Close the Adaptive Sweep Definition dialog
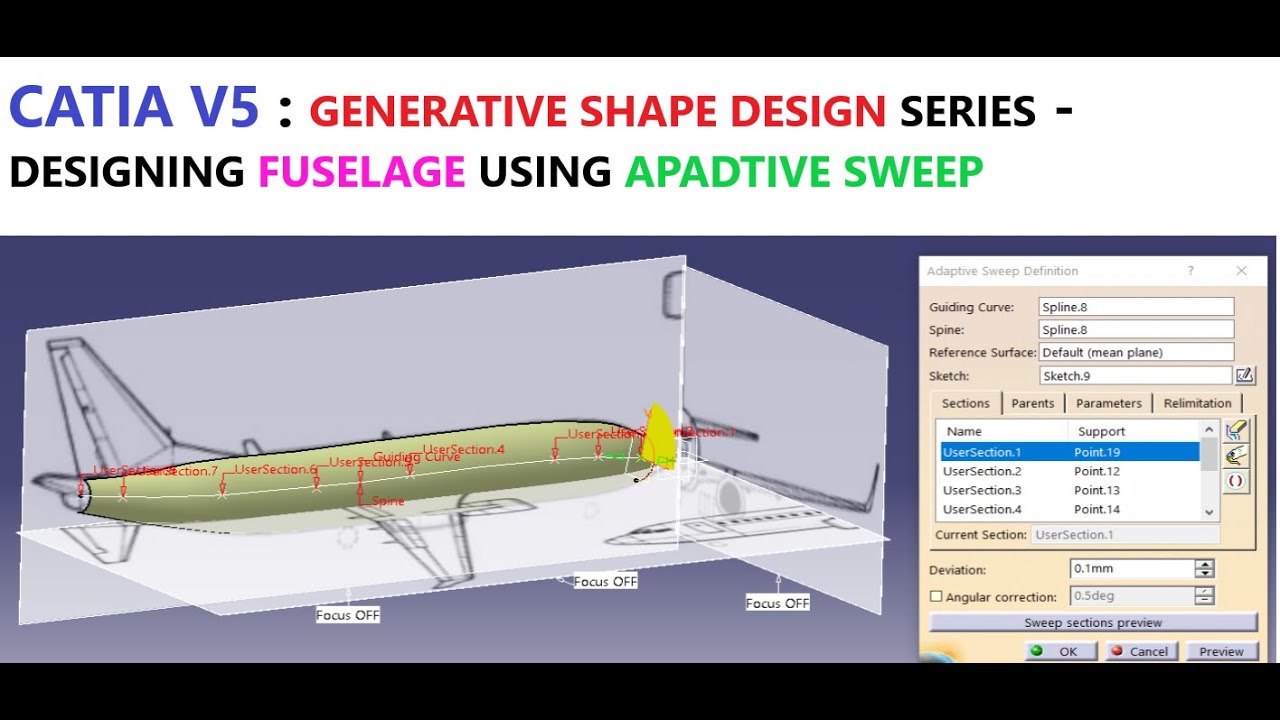This screenshot has width=1280, height=720. (1241, 271)
